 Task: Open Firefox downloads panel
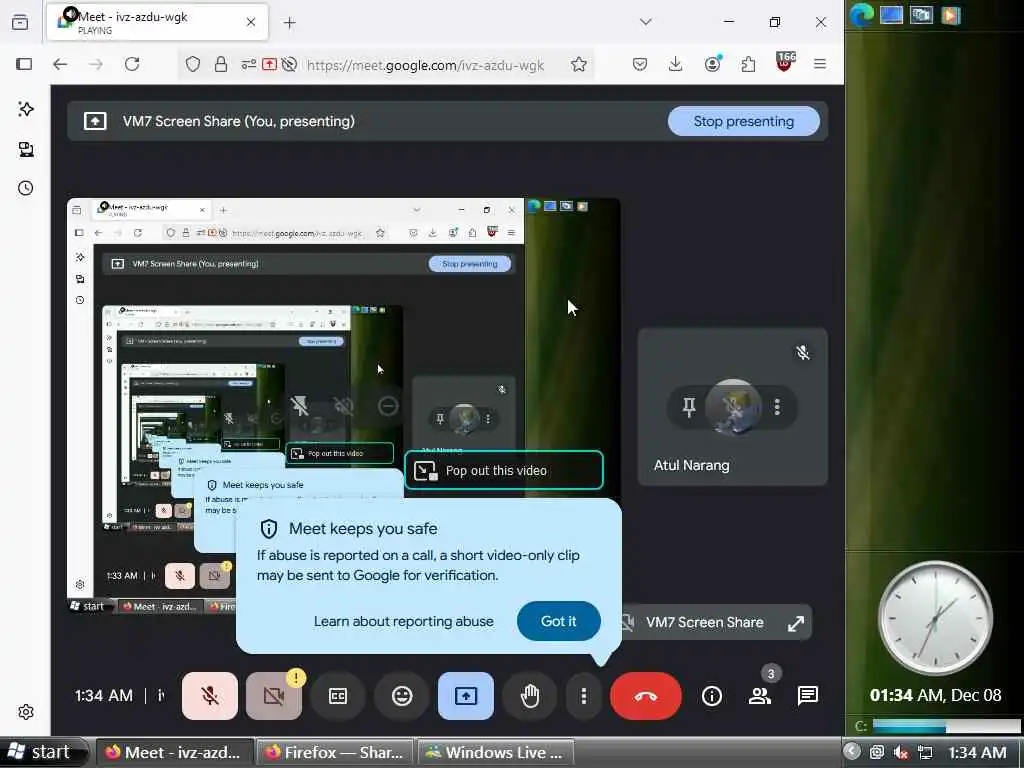(675, 64)
